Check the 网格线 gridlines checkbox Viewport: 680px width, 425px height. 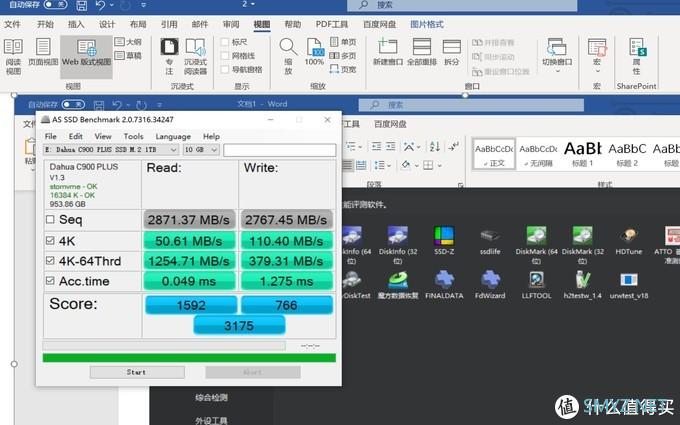[x=225, y=56]
